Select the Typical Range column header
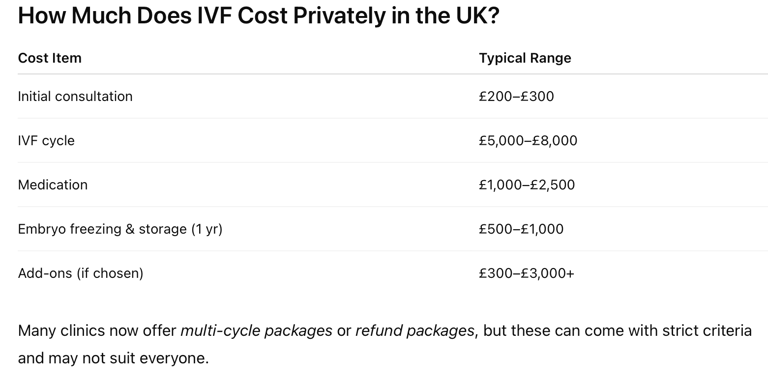 click(x=525, y=58)
